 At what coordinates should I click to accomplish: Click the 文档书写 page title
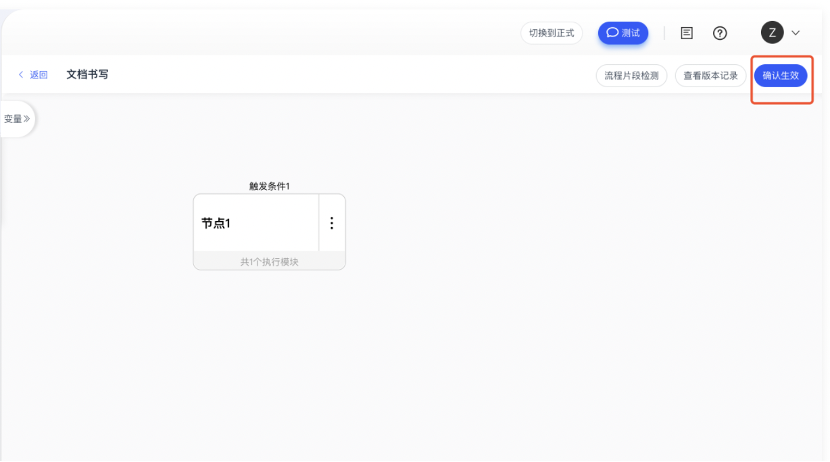pyautogui.click(x=87, y=75)
